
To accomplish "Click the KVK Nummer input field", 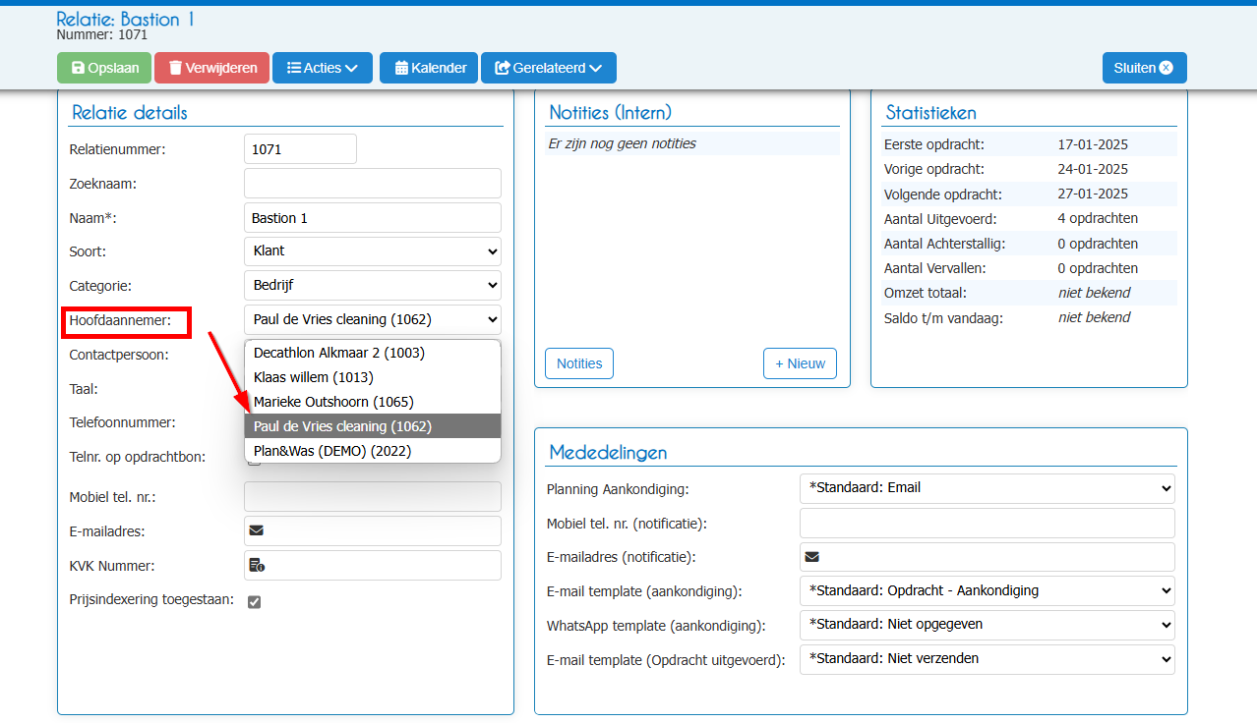I will (x=373, y=565).
